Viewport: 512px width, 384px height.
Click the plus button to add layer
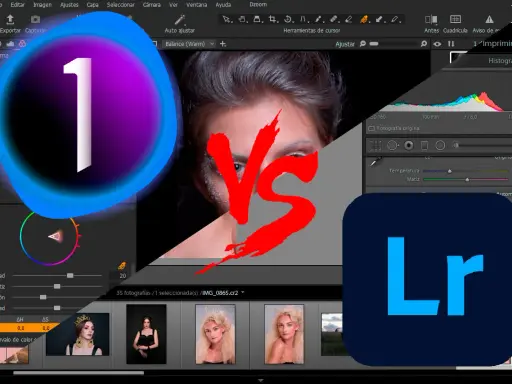[223, 44]
